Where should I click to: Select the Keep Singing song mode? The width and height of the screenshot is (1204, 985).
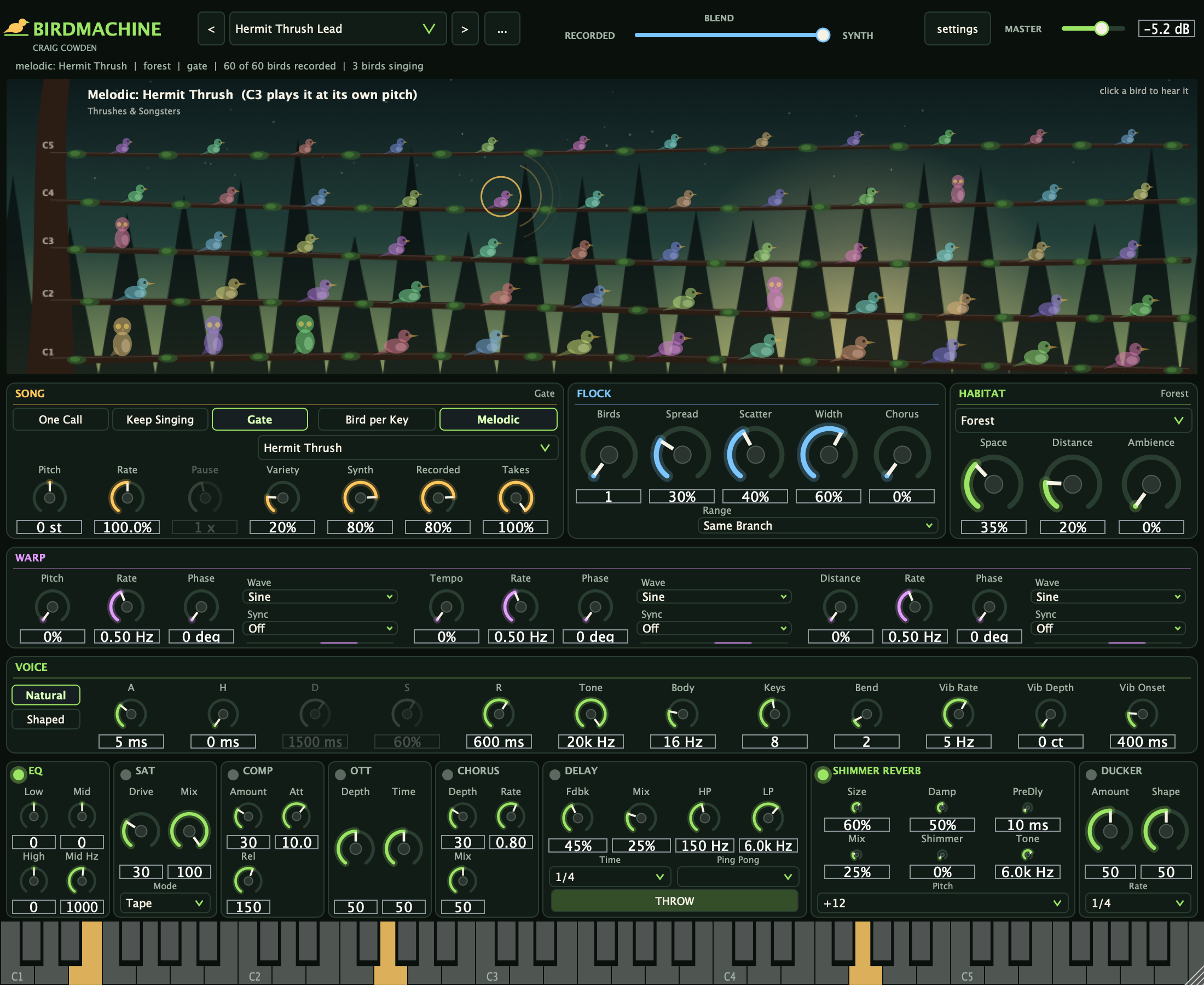160,419
